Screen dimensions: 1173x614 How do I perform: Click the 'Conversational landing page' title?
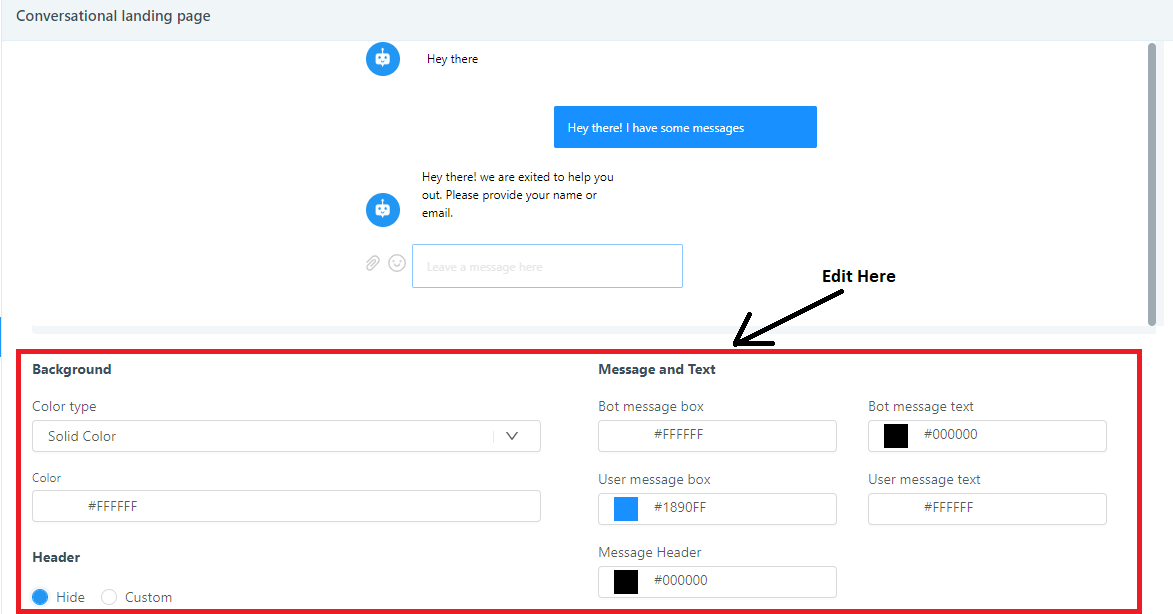tap(114, 16)
